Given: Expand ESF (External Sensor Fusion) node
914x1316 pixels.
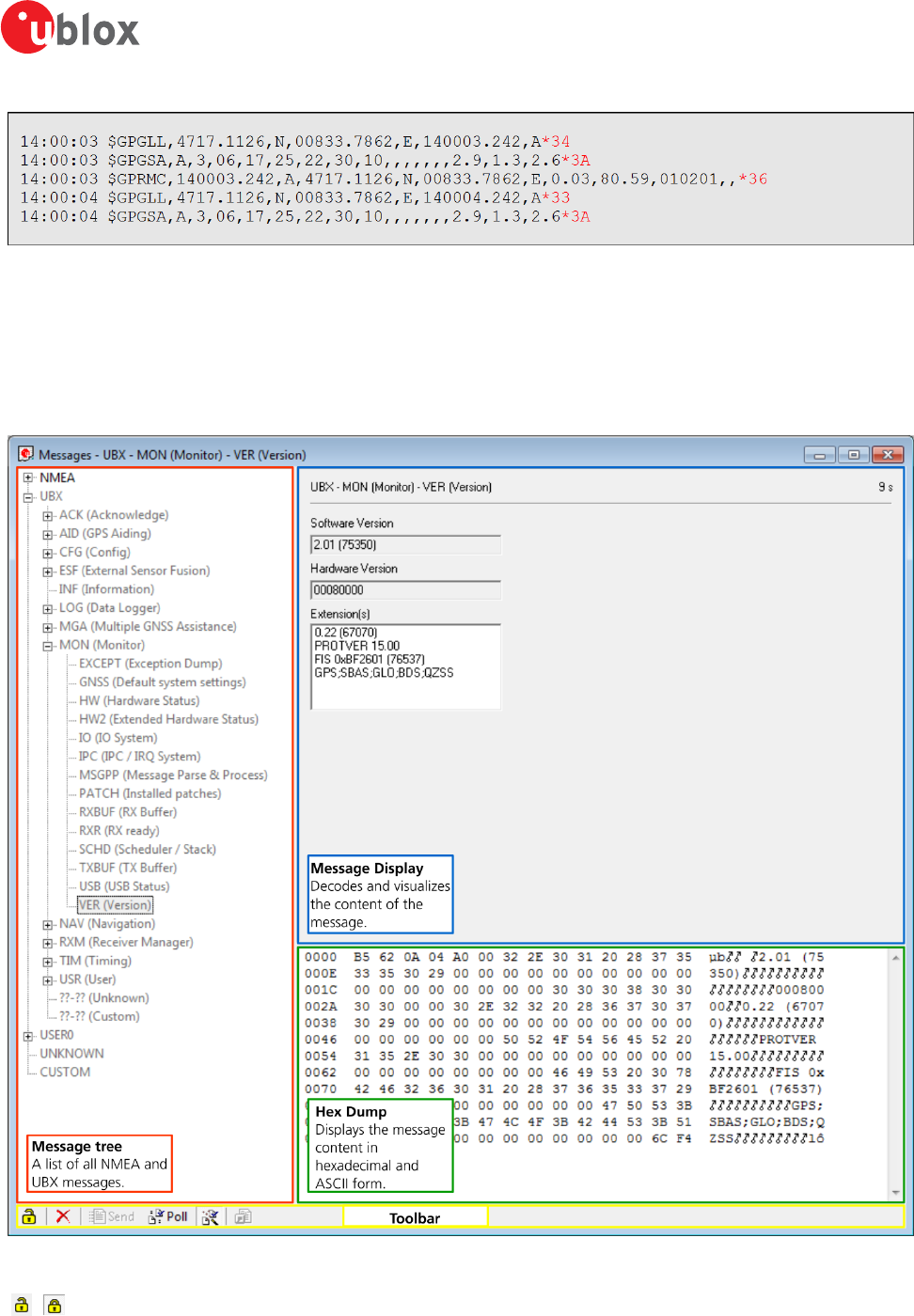Looking at the screenshot, I should point(48,571).
